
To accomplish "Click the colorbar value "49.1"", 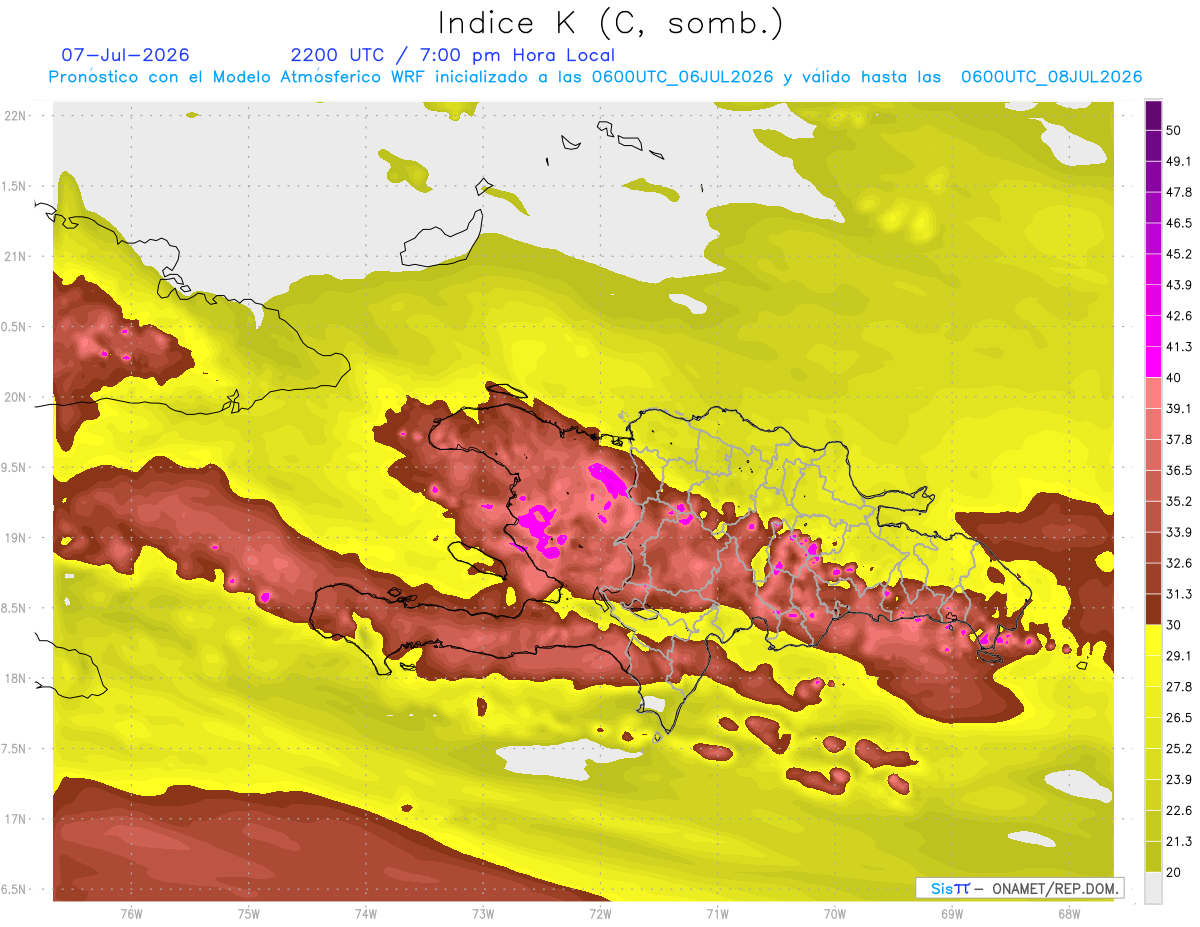I will [1178, 161].
